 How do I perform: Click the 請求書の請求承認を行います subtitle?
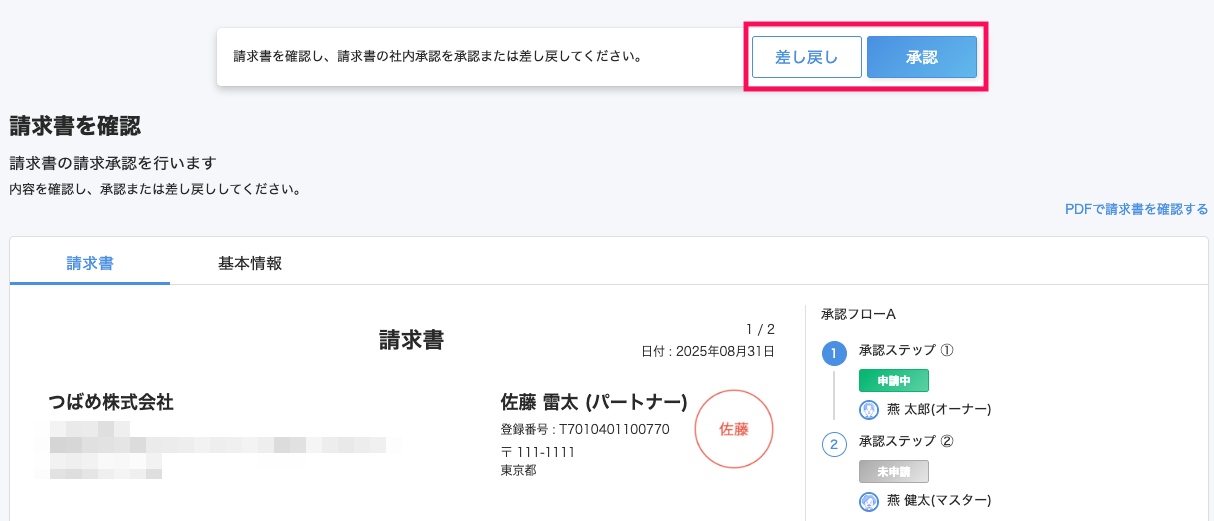(x=113, y=163)
